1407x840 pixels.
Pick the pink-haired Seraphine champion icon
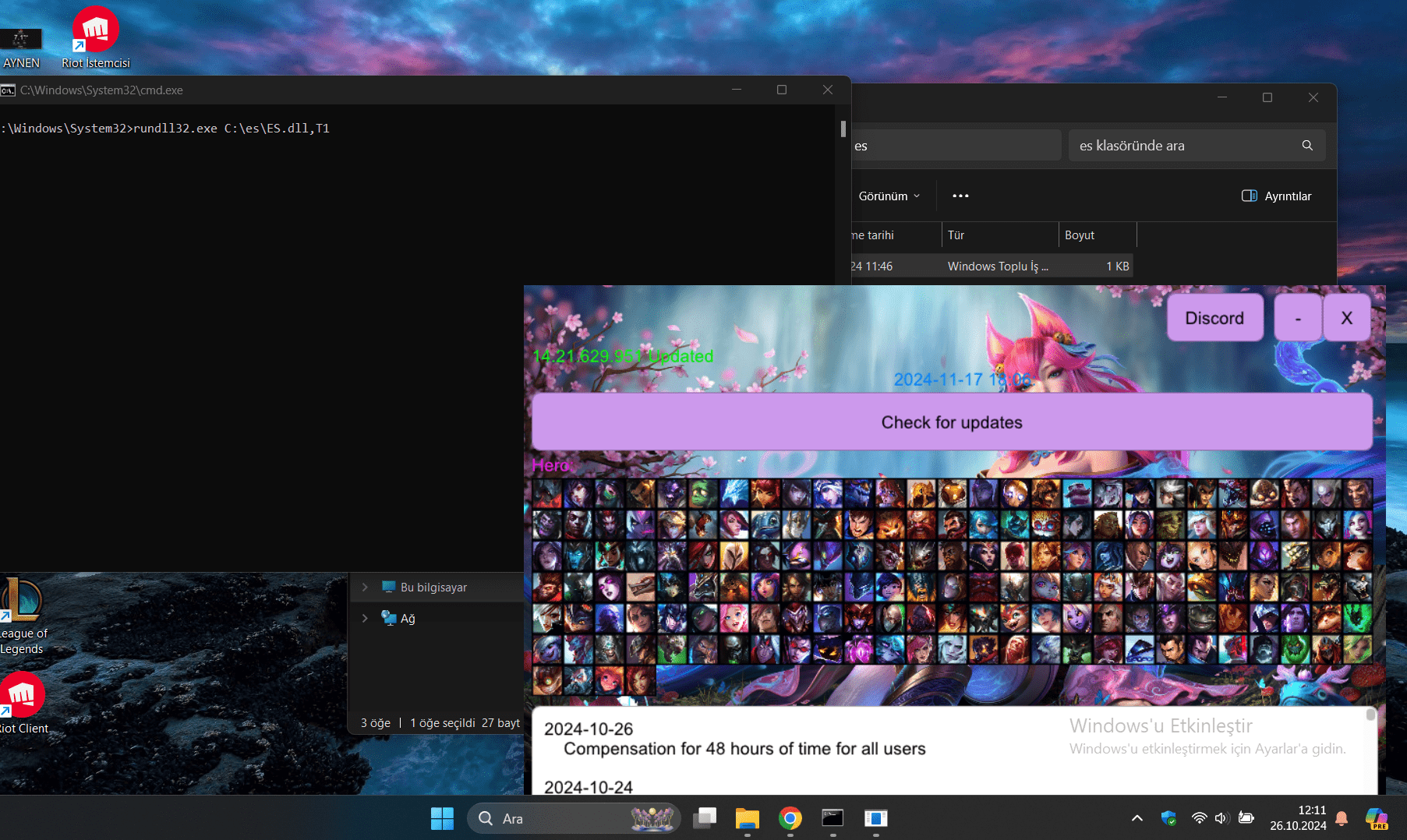[734, 618]
